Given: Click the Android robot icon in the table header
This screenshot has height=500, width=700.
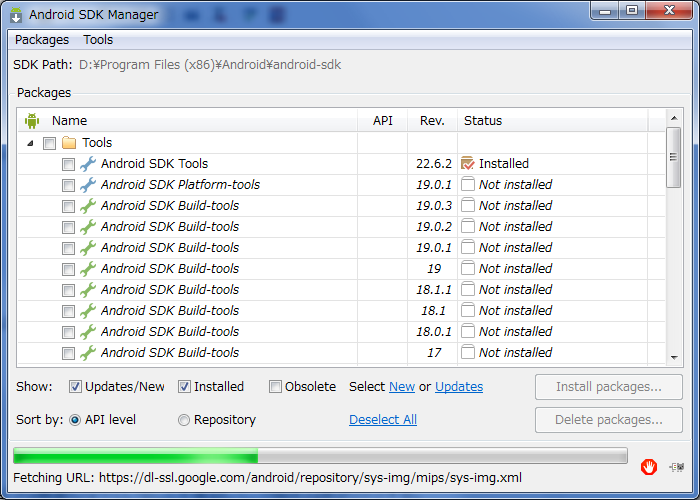Looking at the screenshot, I should coord(32,121).
